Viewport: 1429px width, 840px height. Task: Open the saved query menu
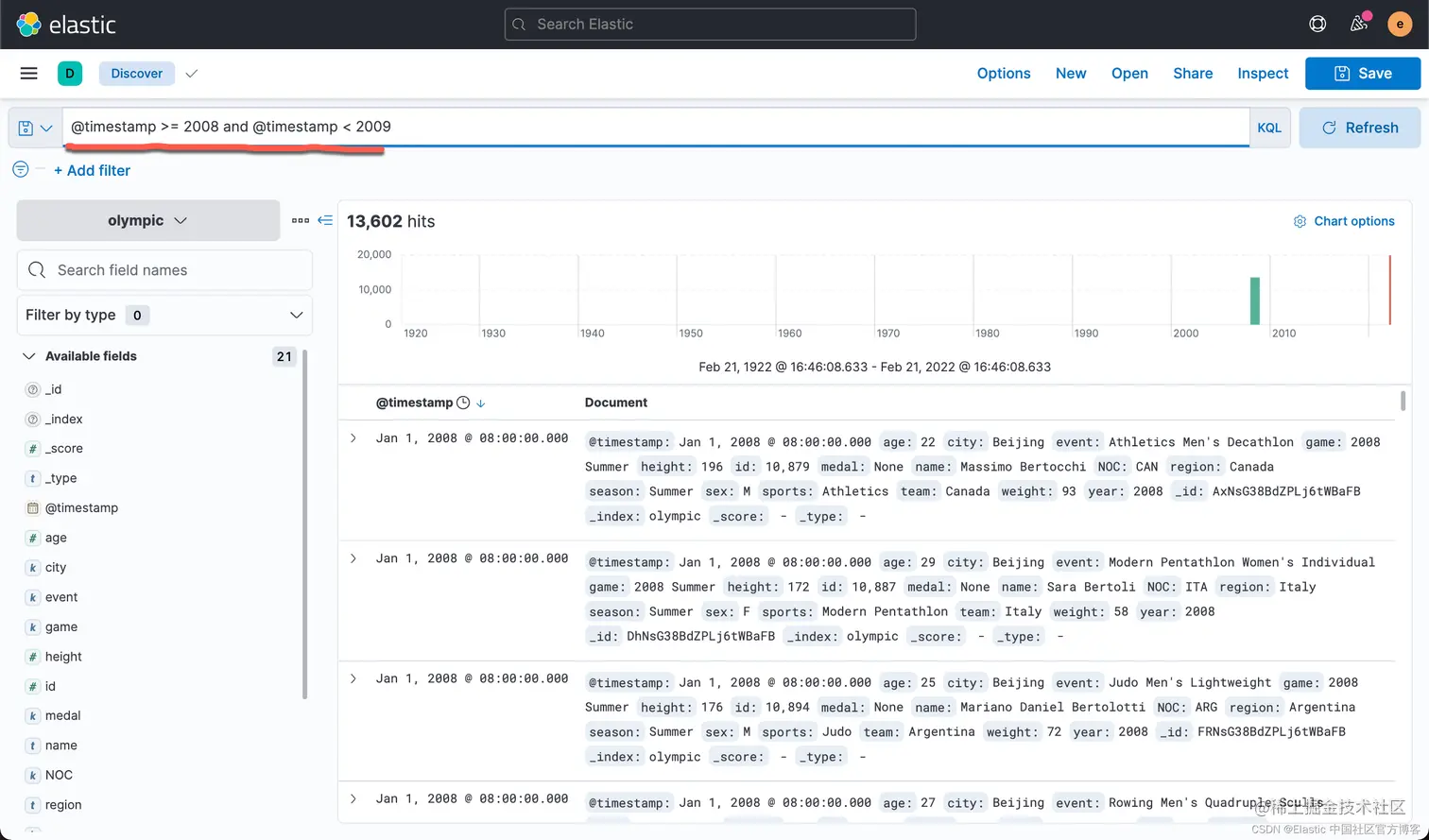click(36, 128)
